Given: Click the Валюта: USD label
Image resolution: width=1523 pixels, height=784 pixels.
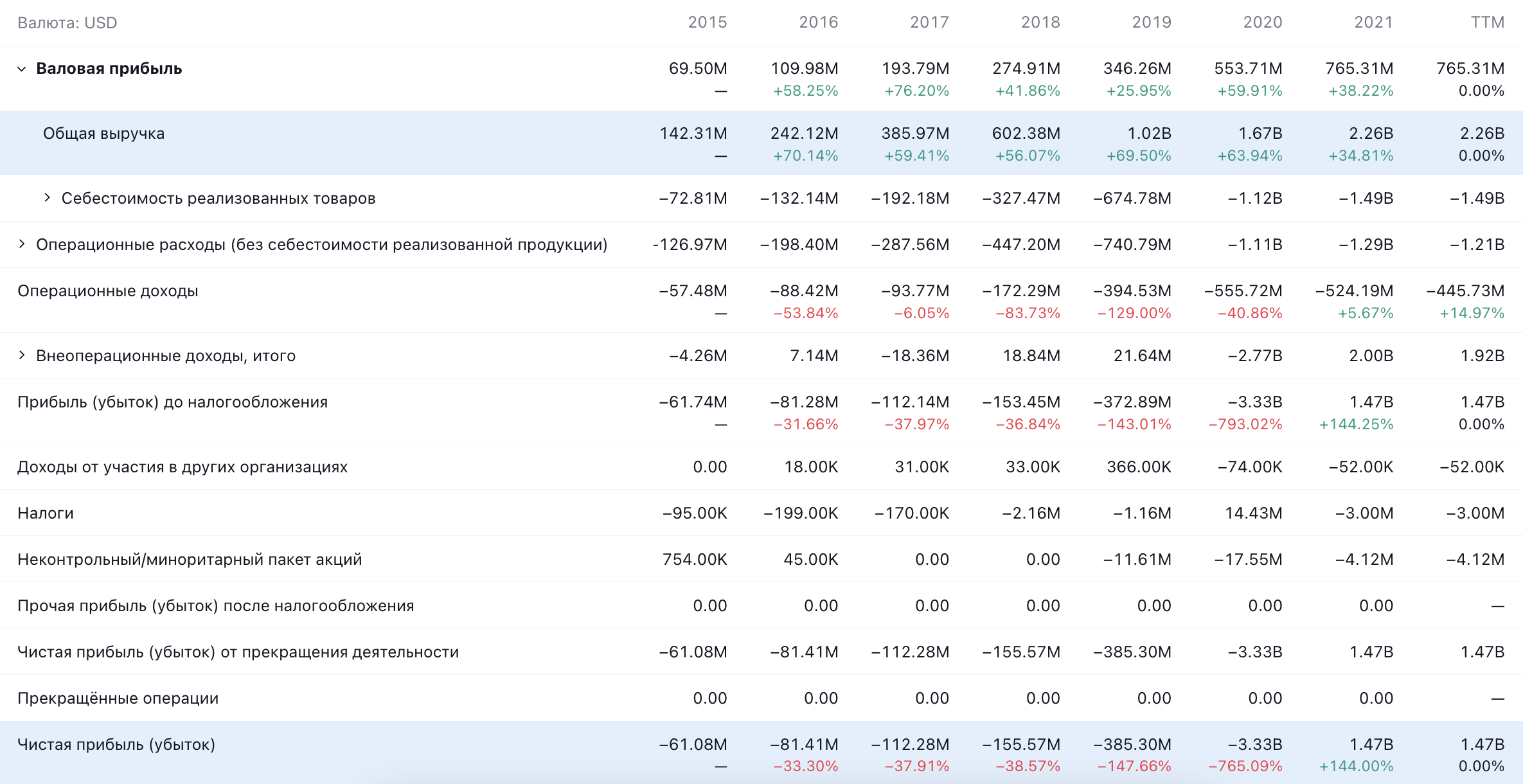Looking at the screenshot, I should point(67,23).
